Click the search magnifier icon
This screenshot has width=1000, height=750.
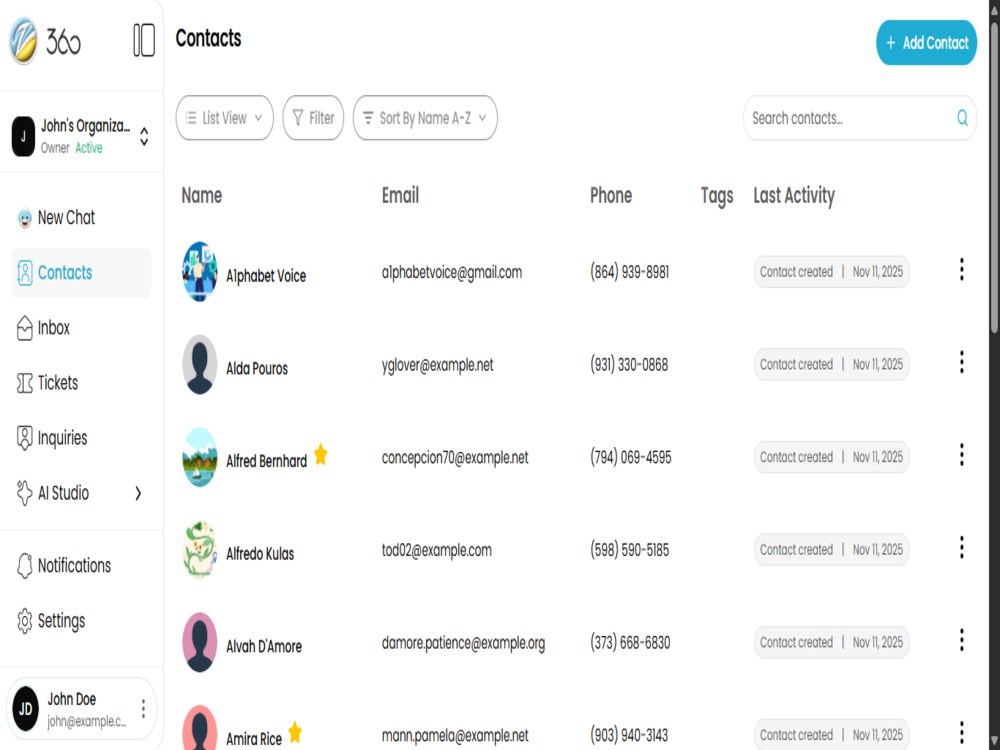coord(962,118)
